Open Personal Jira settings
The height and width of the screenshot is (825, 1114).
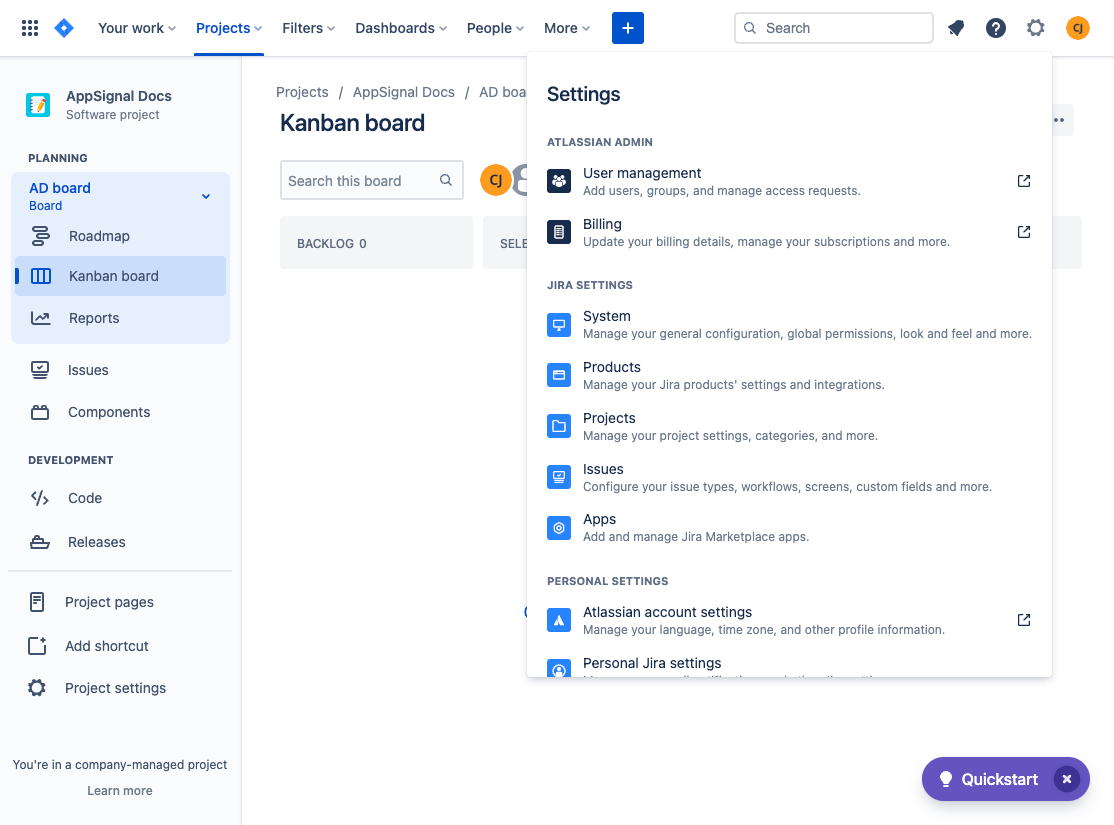point(789,667)
